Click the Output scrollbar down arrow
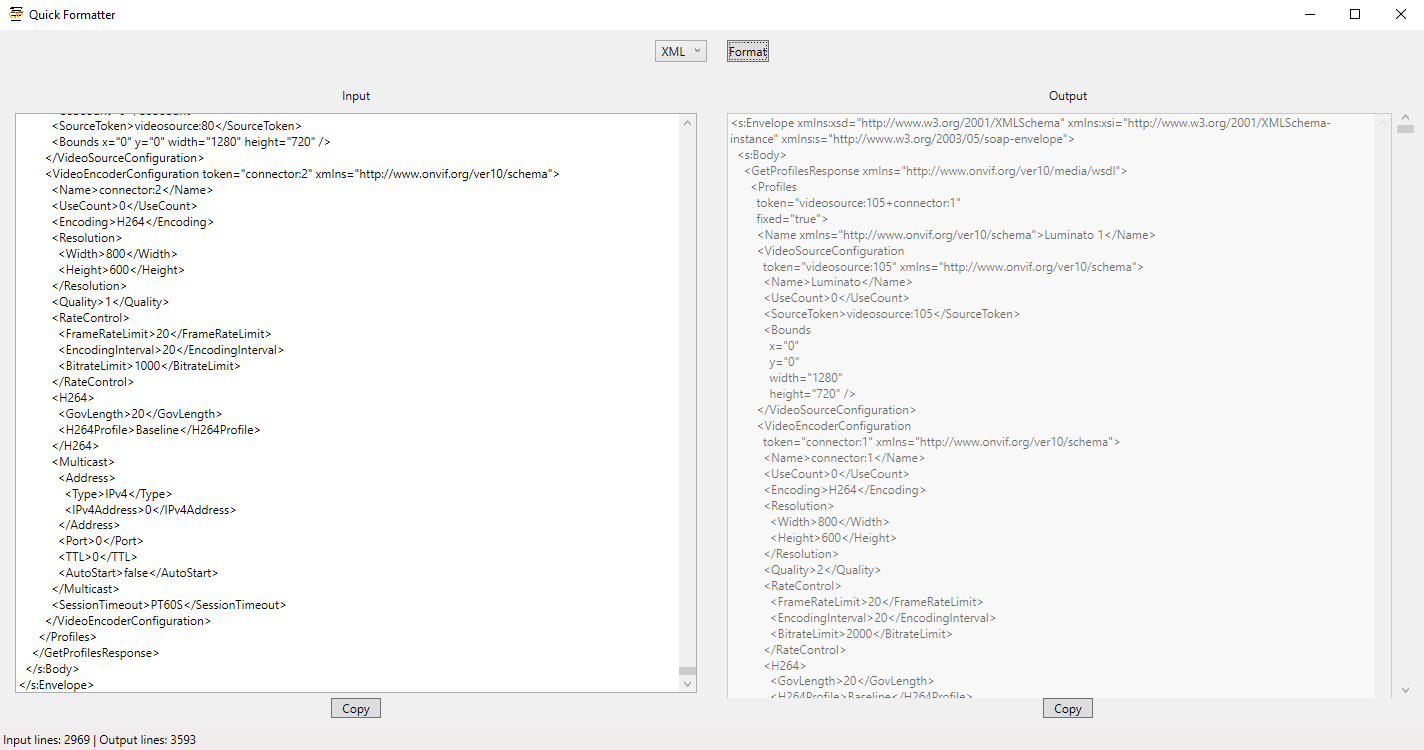Image resolution: width=1424 pixels, height=750 pixels. point(1405,689)
